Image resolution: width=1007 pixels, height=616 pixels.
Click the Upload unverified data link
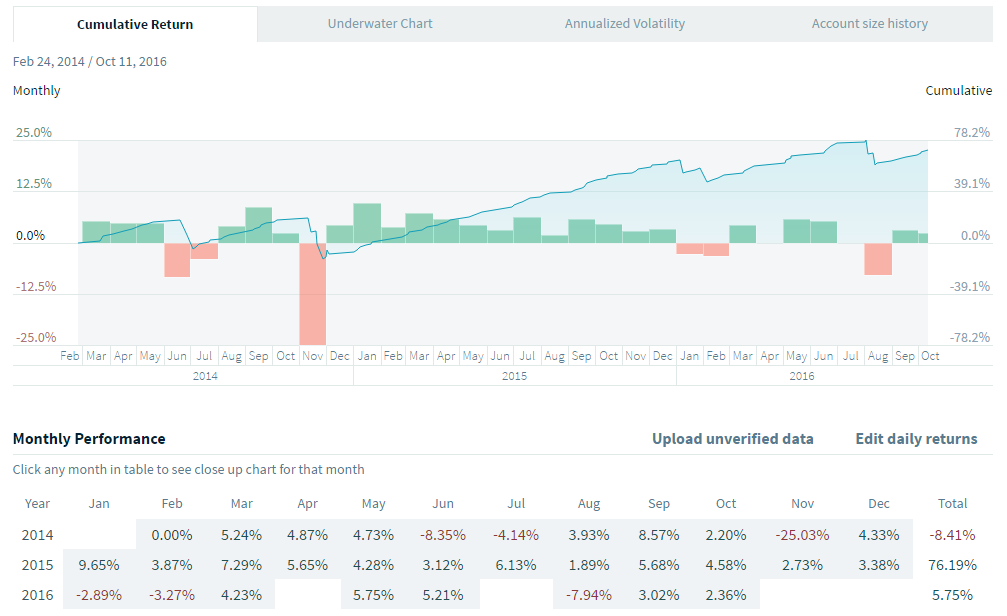(x=732, y=438)
